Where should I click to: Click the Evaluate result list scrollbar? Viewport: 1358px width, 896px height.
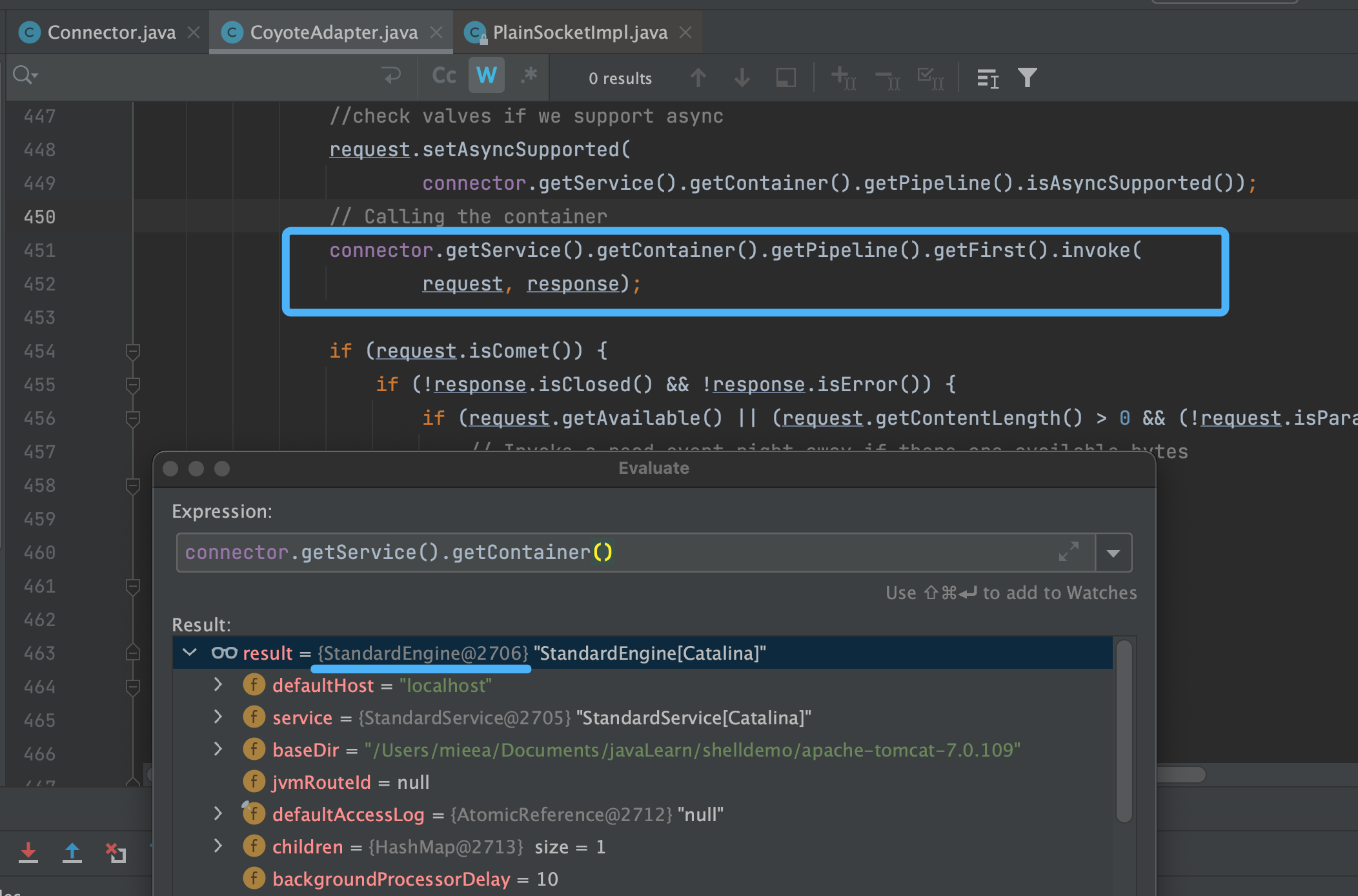tap(1124, 731)
